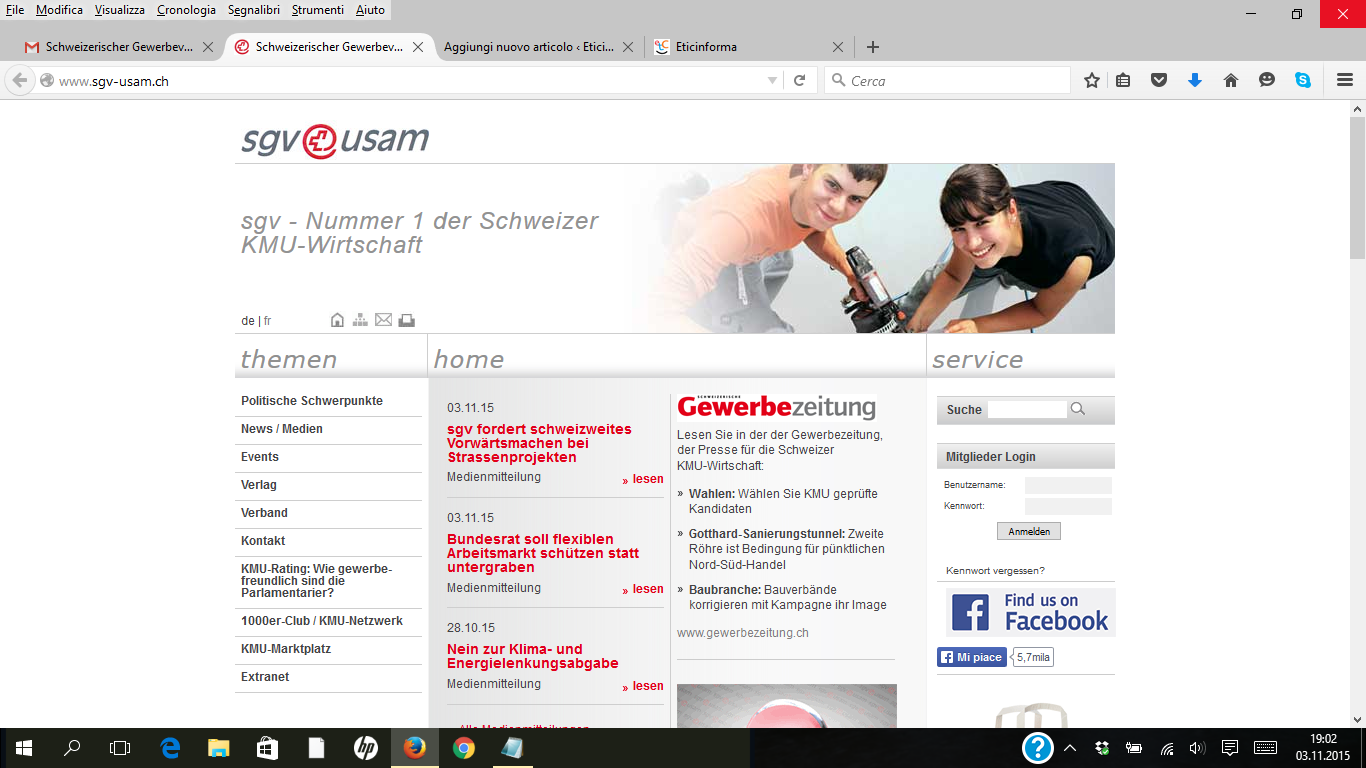Click the website home icon beside language links

click(337, 320)
